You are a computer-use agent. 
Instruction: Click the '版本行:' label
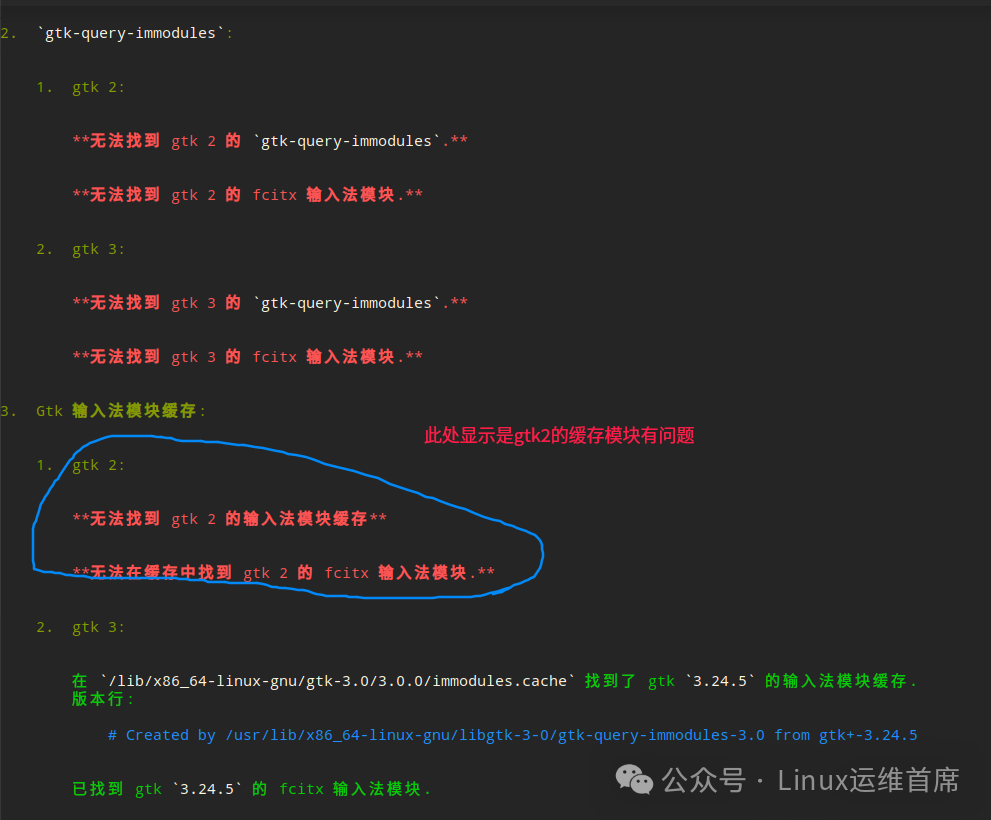[102, 699]
